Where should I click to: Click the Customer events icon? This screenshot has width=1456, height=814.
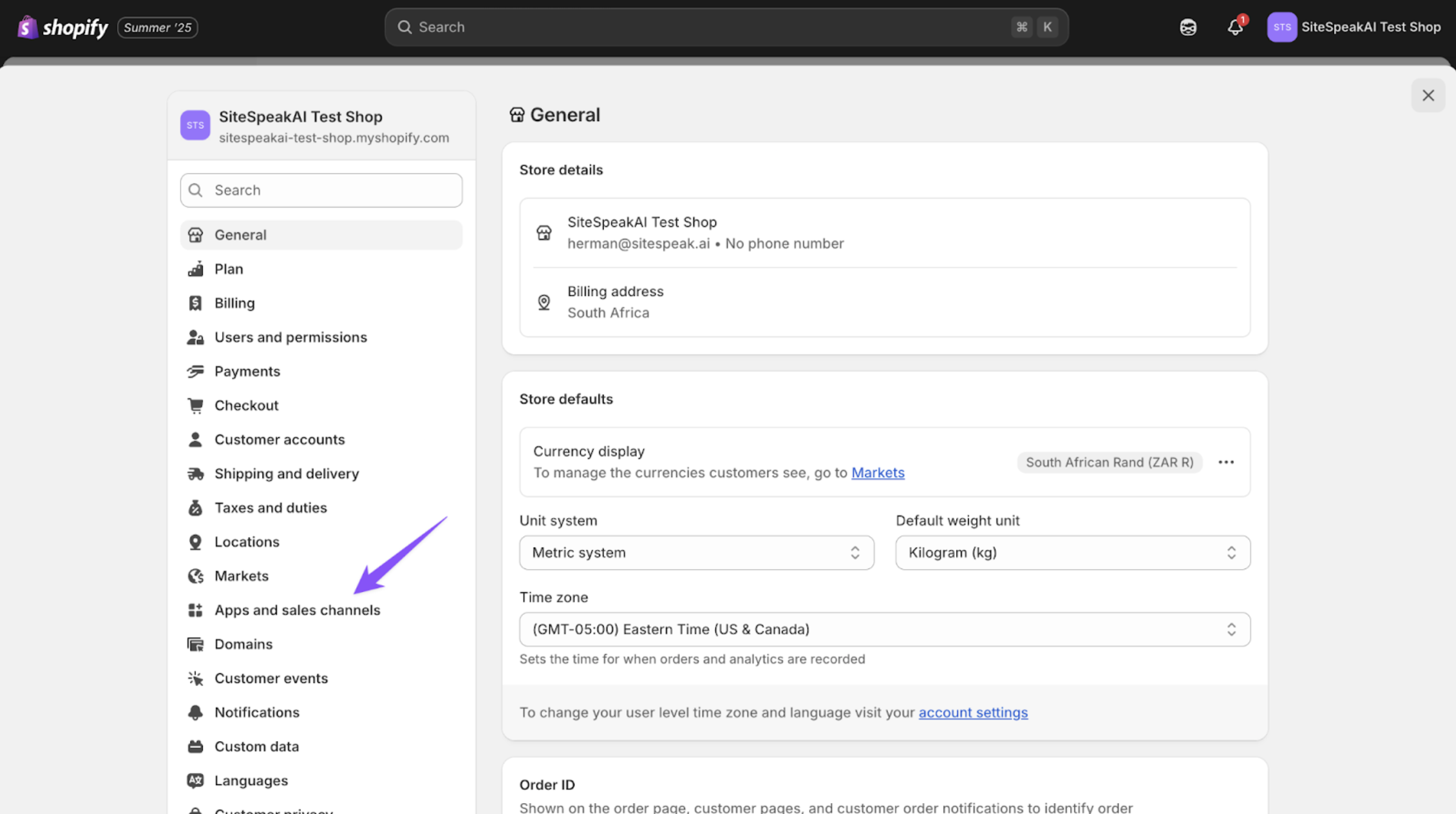pyautogui.click(x=195, y=678)
